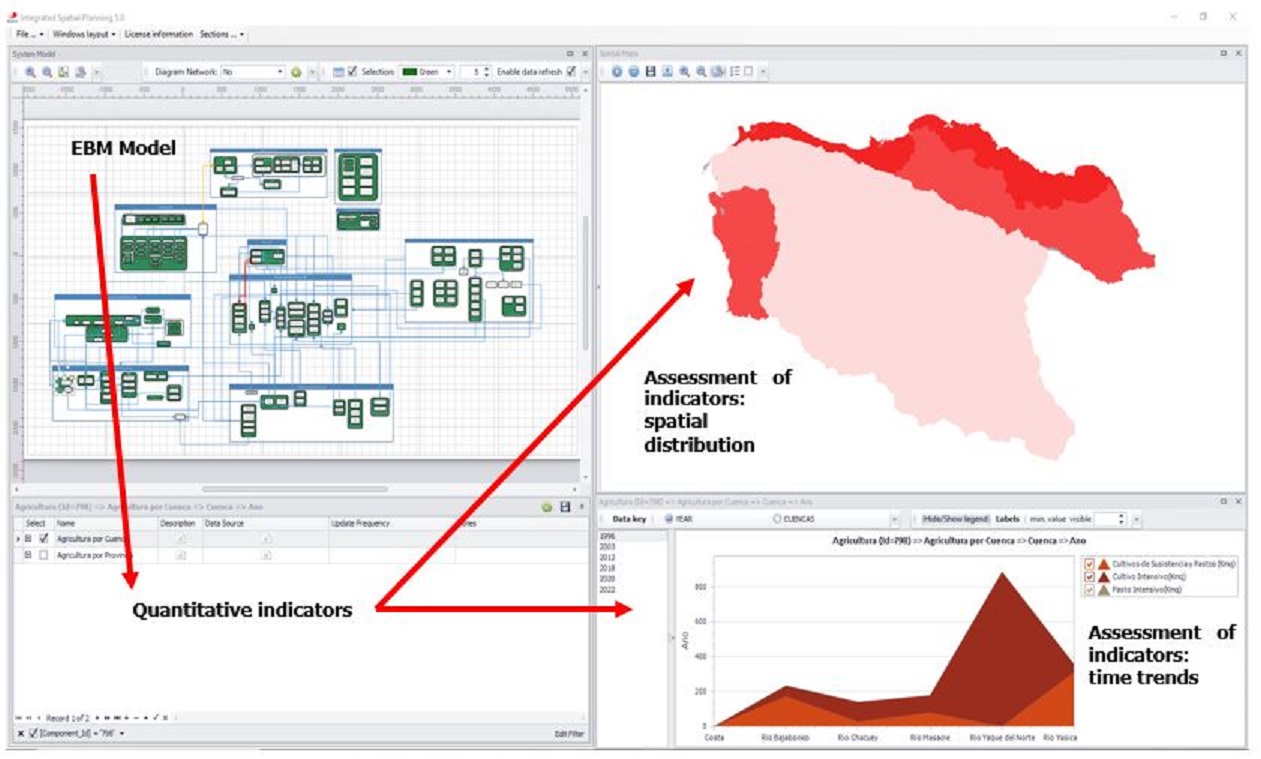
Task: Check the Agricultura por Provincia row checkbox
Action: 43,554
